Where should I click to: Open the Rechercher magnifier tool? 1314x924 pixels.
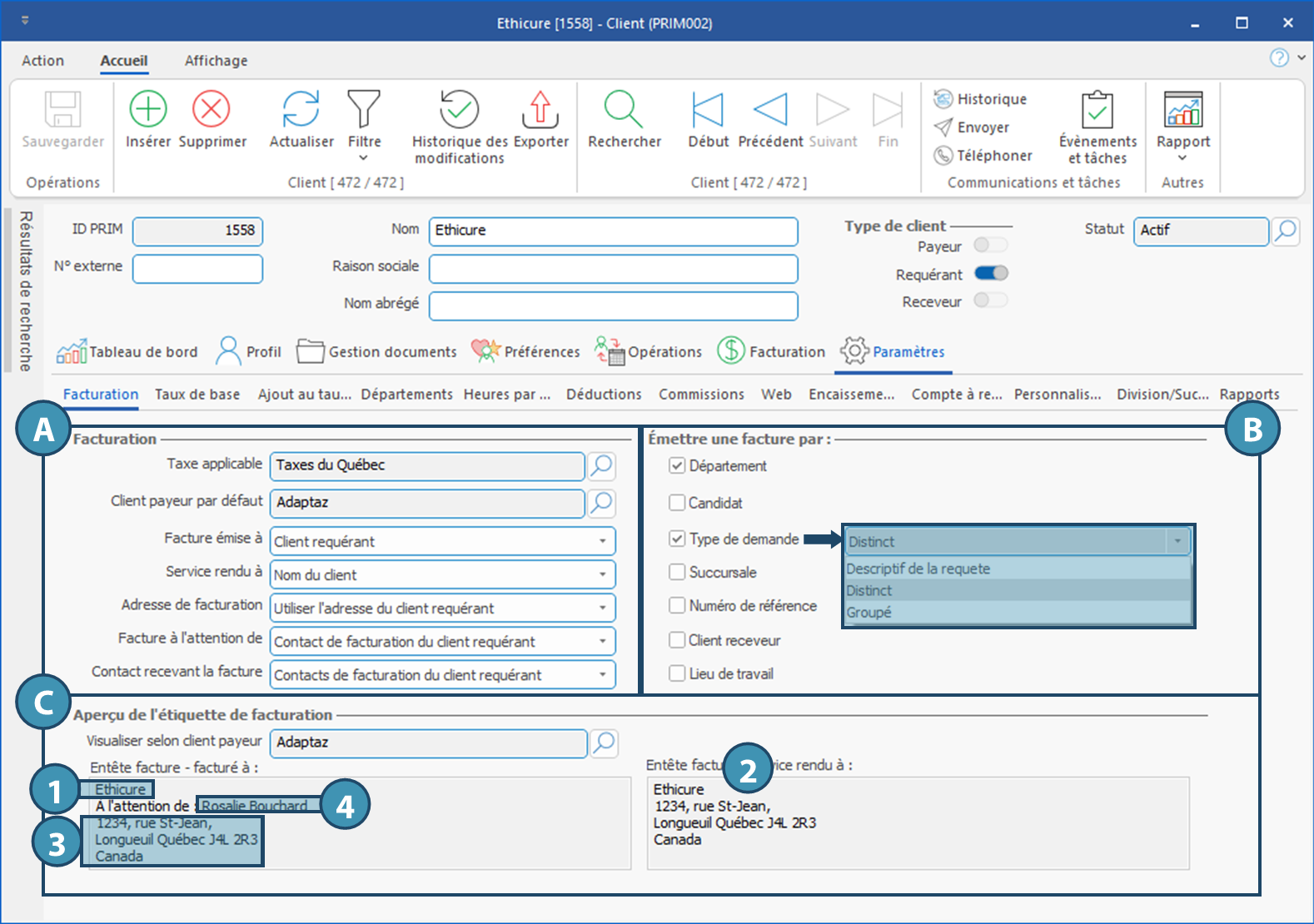tap(623, 109)
